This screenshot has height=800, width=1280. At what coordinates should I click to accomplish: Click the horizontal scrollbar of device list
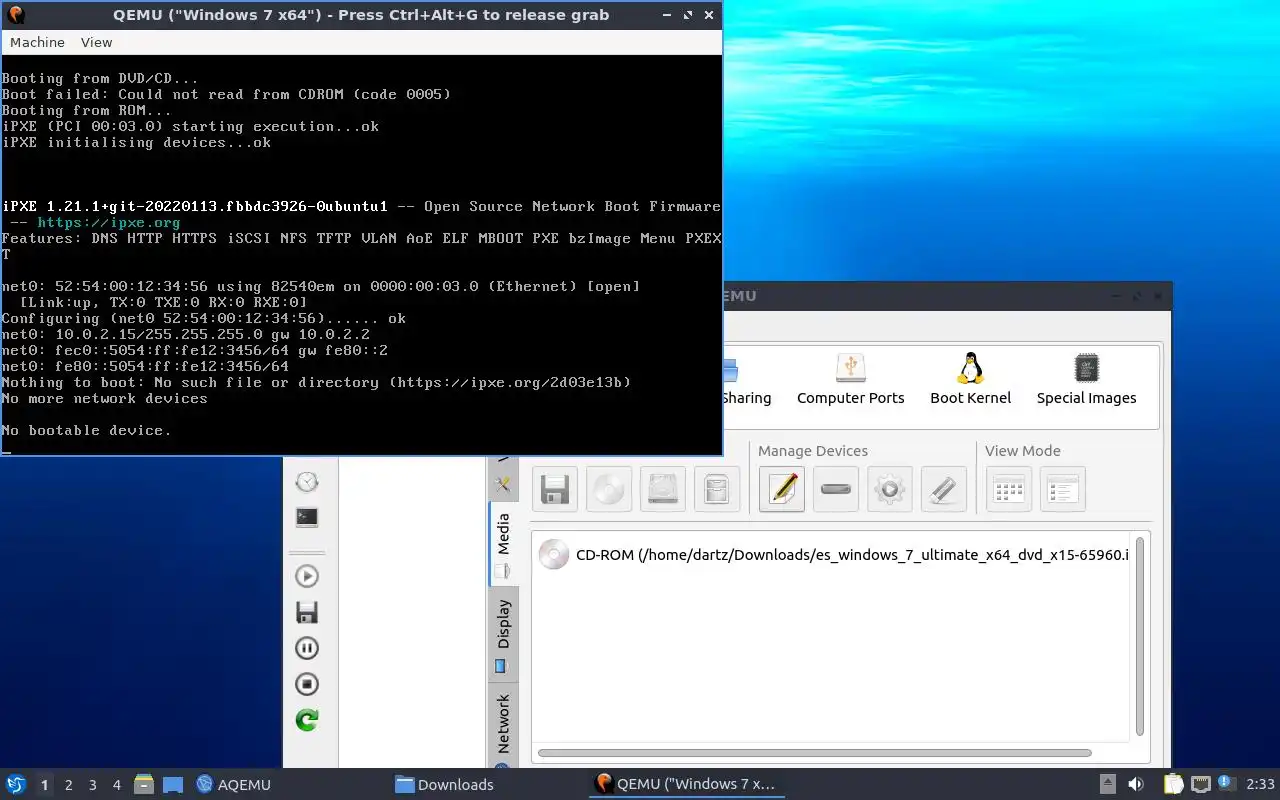click(814, 753)
